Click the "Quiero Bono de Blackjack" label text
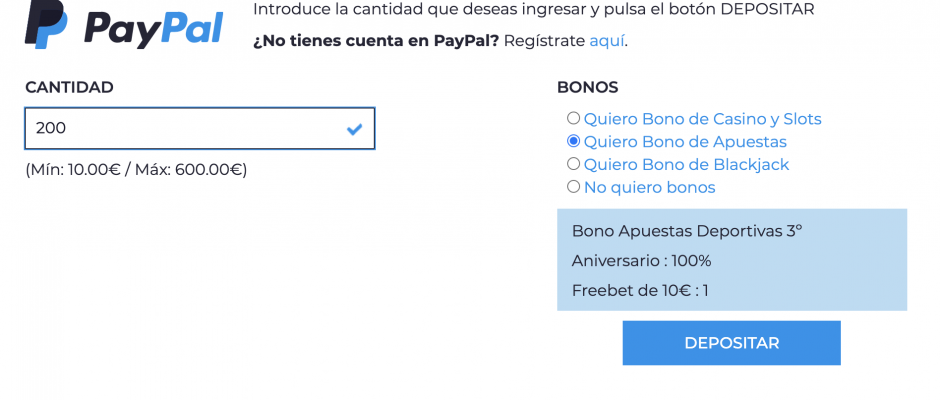940x400 pixels. pos(686,165)
